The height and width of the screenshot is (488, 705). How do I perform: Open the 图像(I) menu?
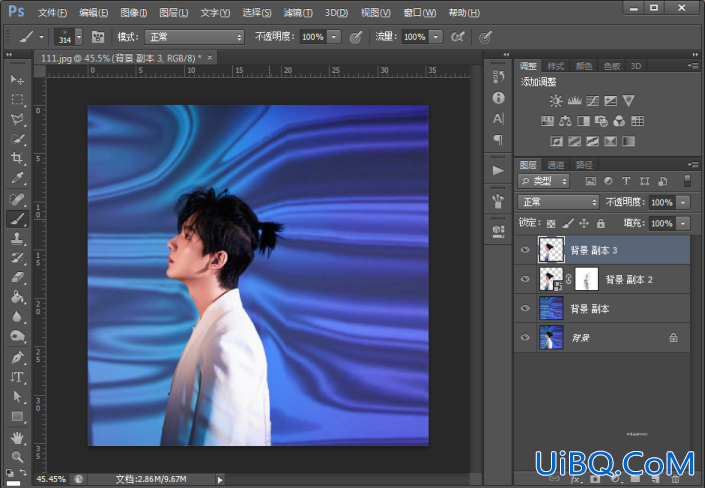[134, 13]
